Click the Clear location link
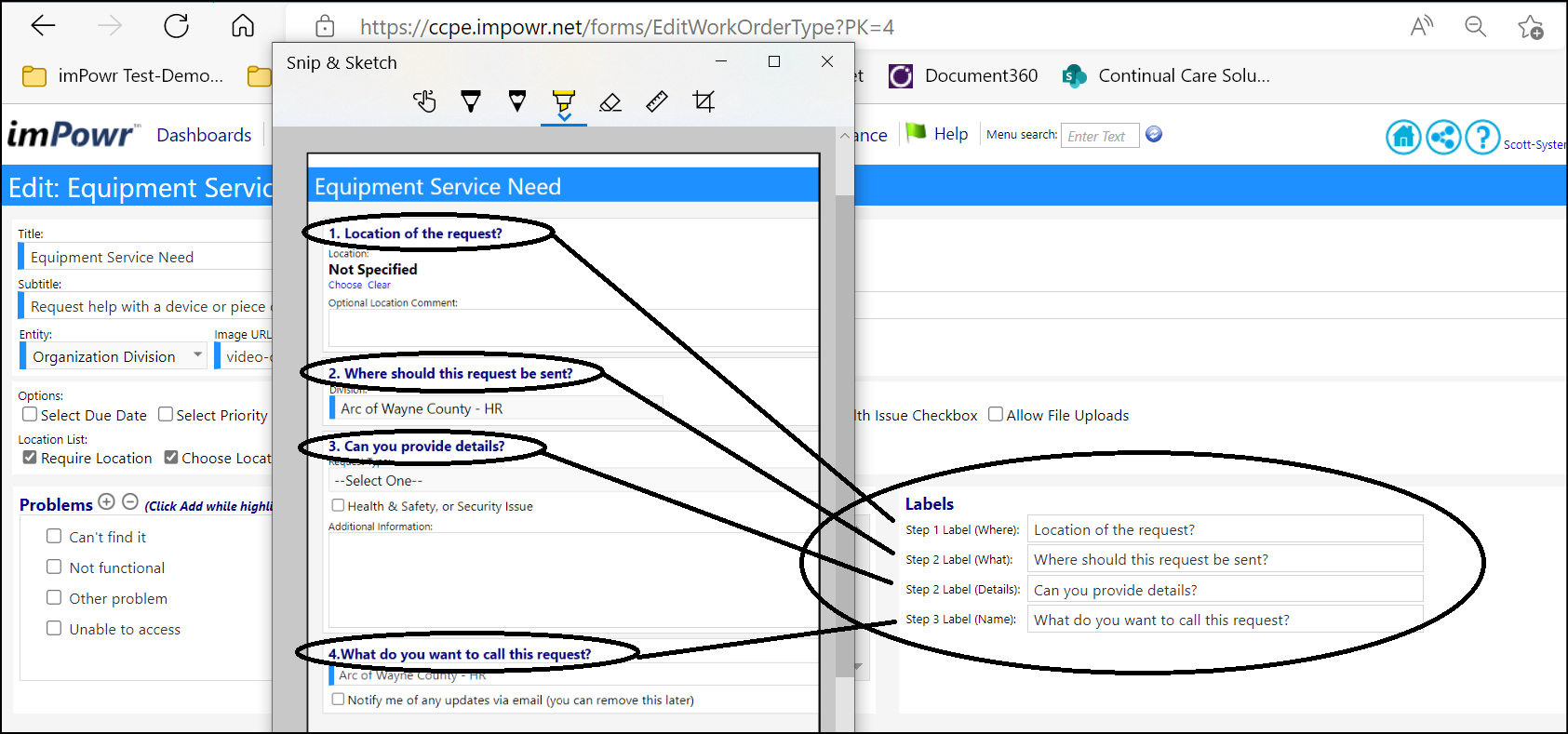The width and height of the screenshot is (1568, 734). [x=379, y=285]
